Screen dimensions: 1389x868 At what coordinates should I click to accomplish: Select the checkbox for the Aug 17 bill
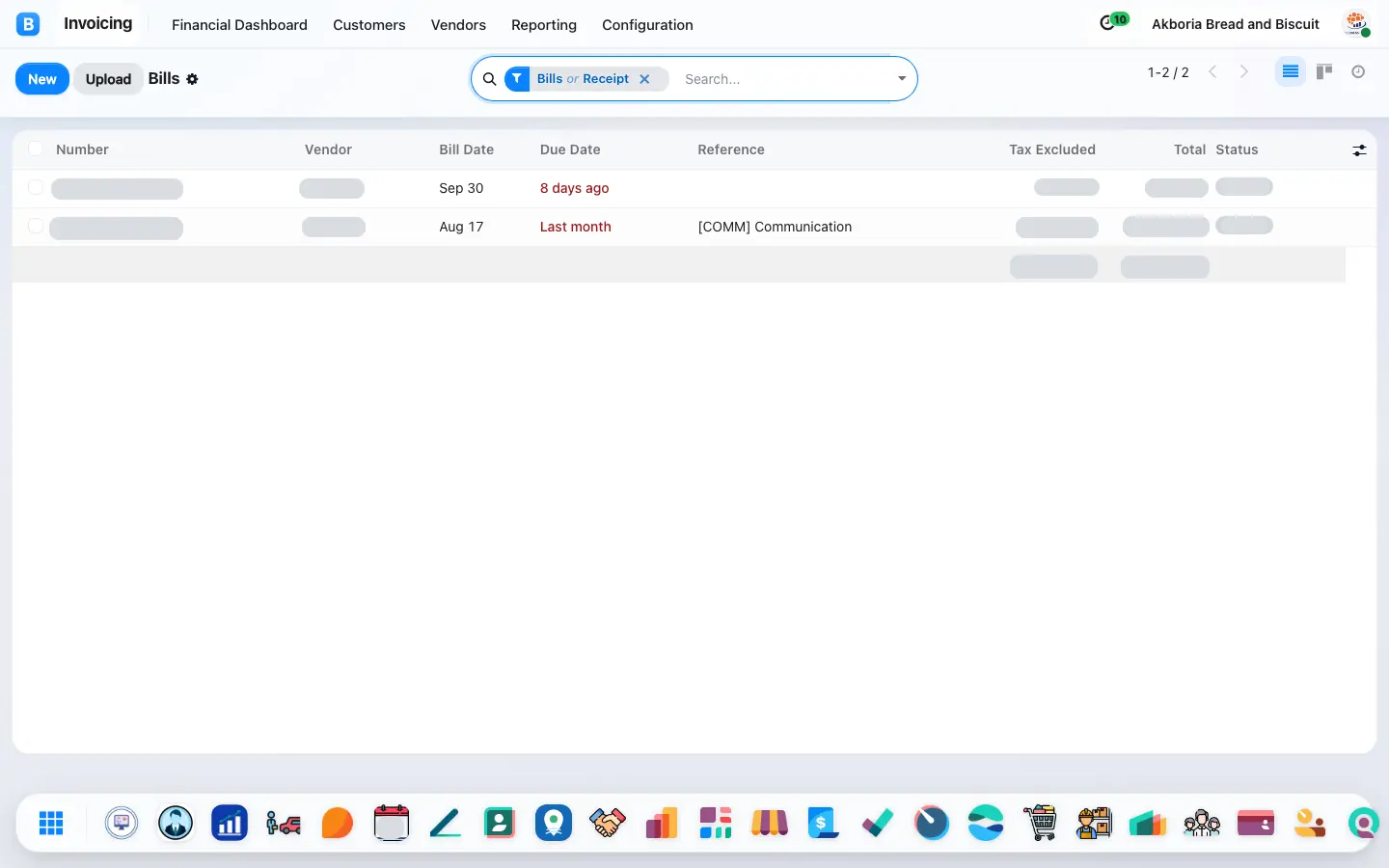tap(36, 226)
